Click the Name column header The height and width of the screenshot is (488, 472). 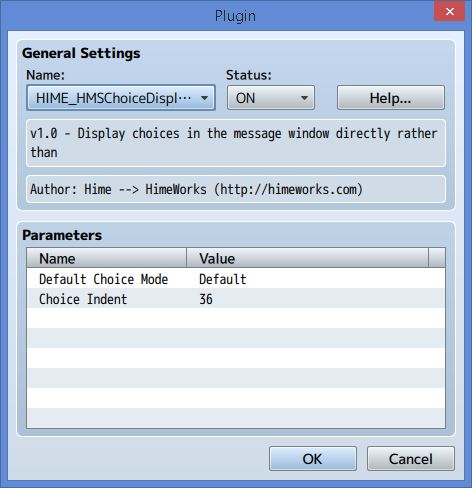[107, 258]
